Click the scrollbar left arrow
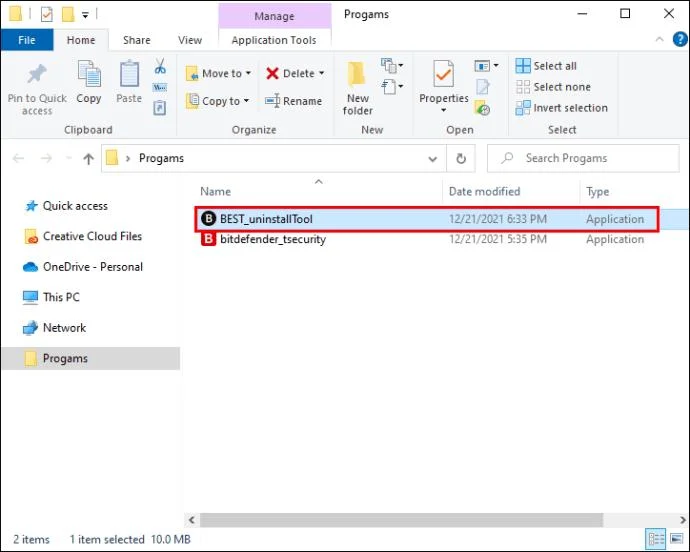The image size is (690, 552). coord(192,520)
